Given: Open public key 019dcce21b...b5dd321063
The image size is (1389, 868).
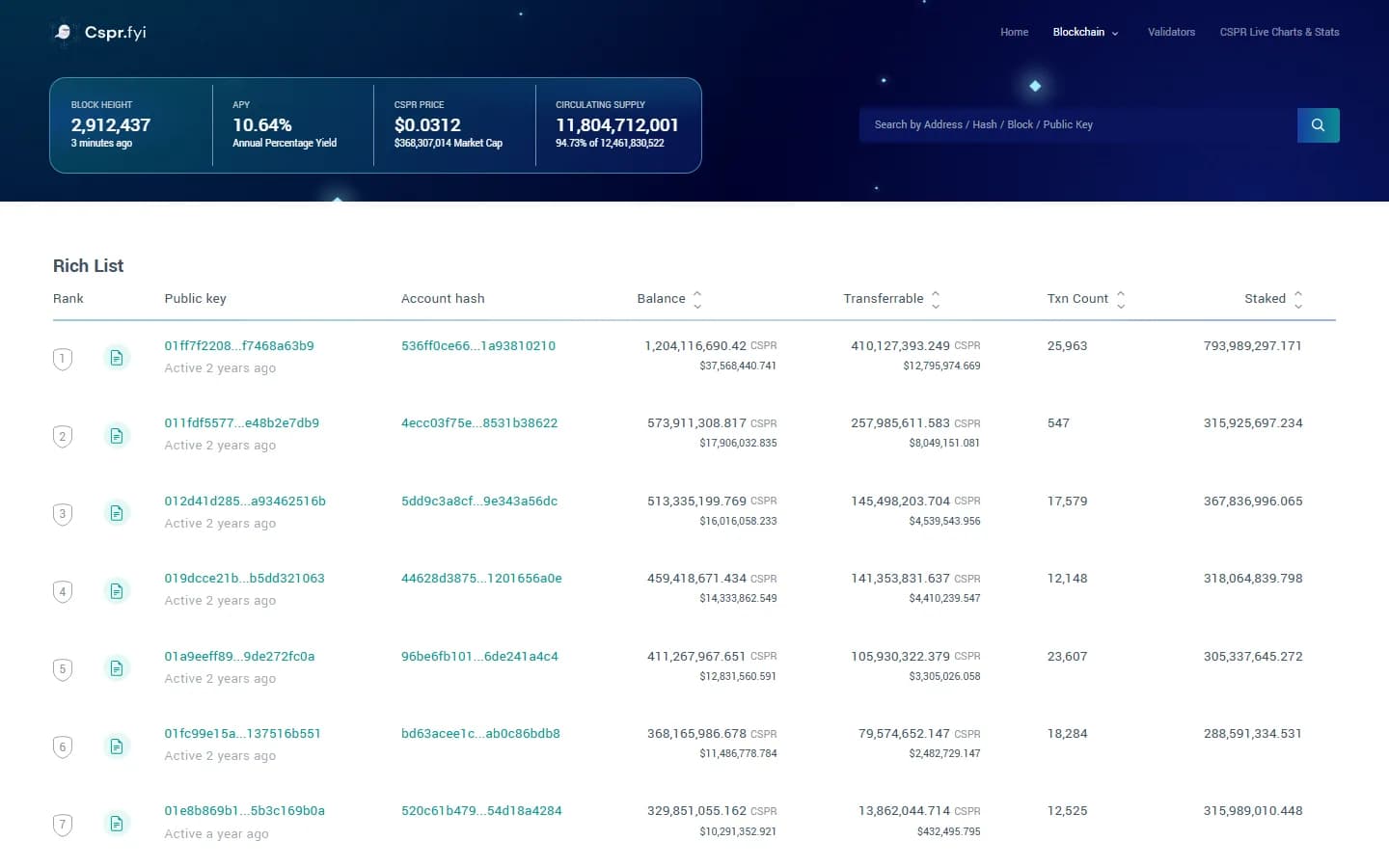Looking at the screenshot, I should pyautogui.click(x=244, y=578).
